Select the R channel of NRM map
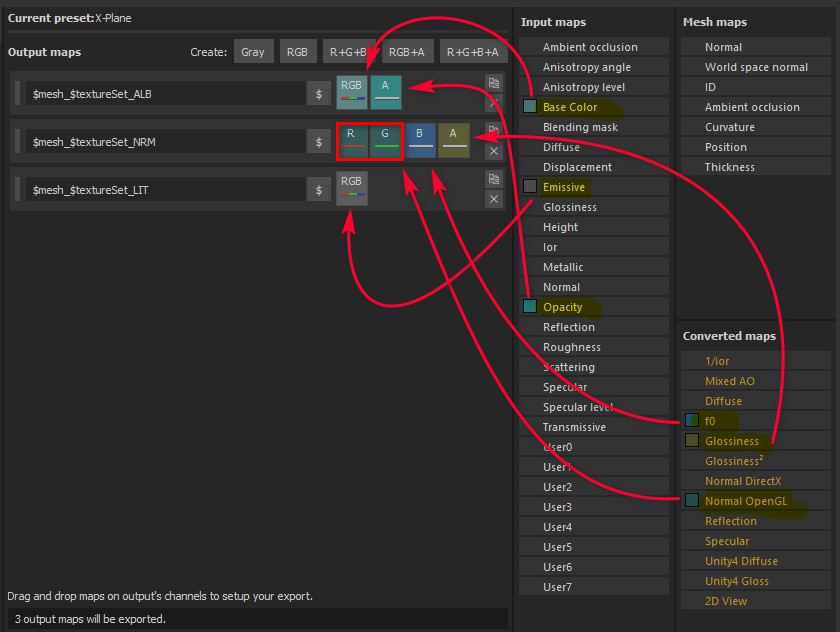 (x=352, y=140)
